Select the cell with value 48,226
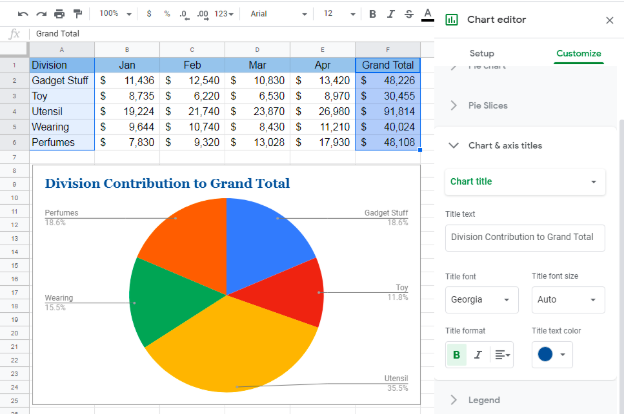The image size is (629, 418). click(x=388, y=80)
